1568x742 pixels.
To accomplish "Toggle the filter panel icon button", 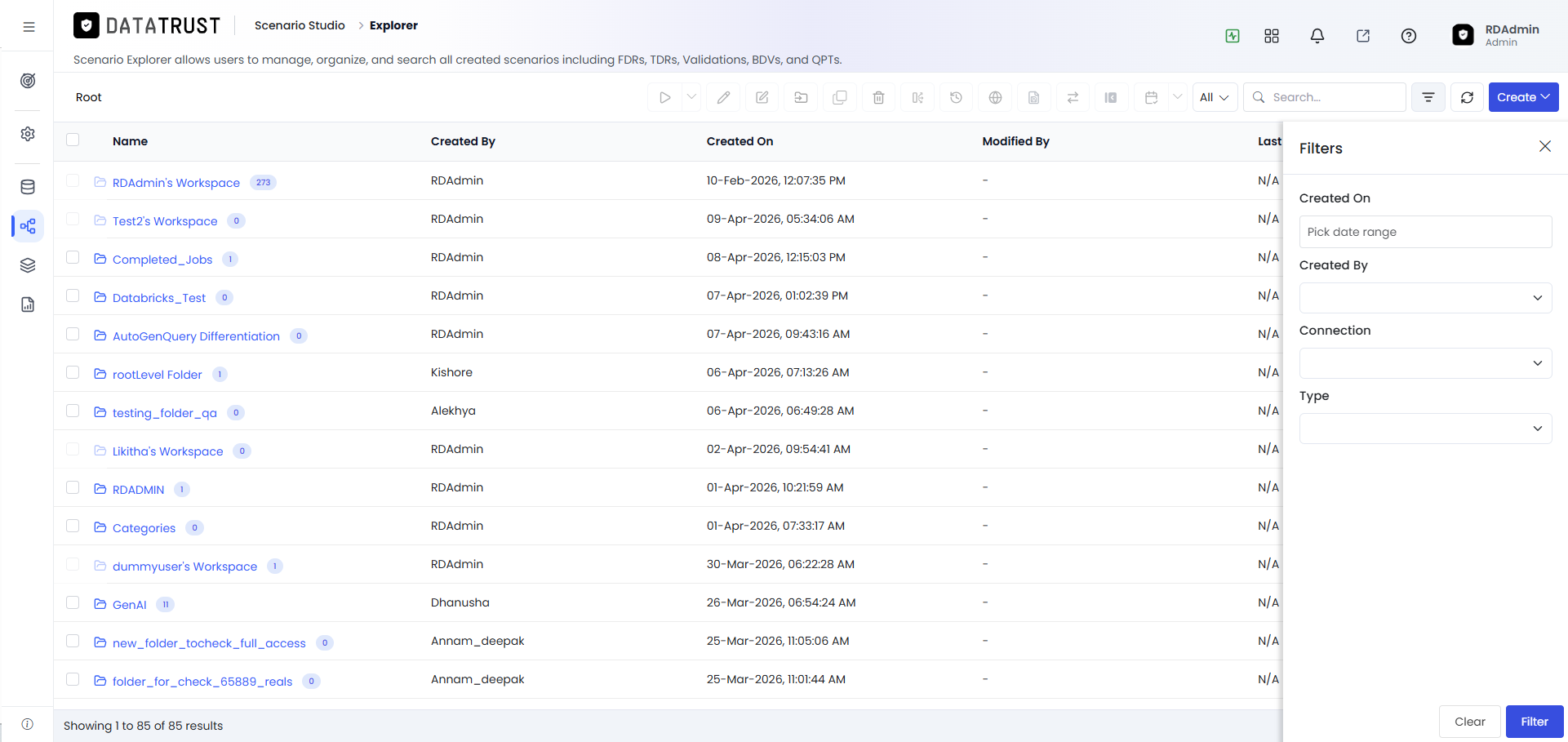I will pyautogui.click(x=1428, y=97).
